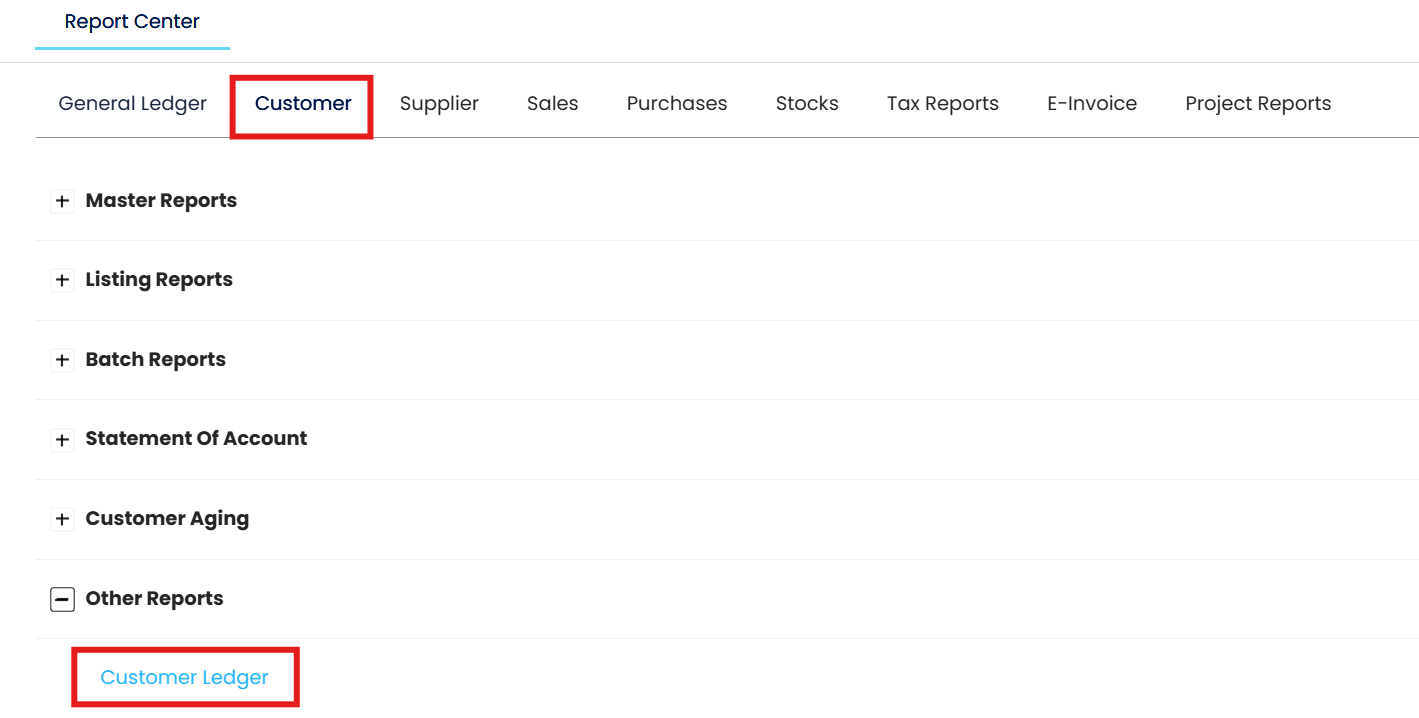Switch to the Purchases tab

tap(677, 103)
